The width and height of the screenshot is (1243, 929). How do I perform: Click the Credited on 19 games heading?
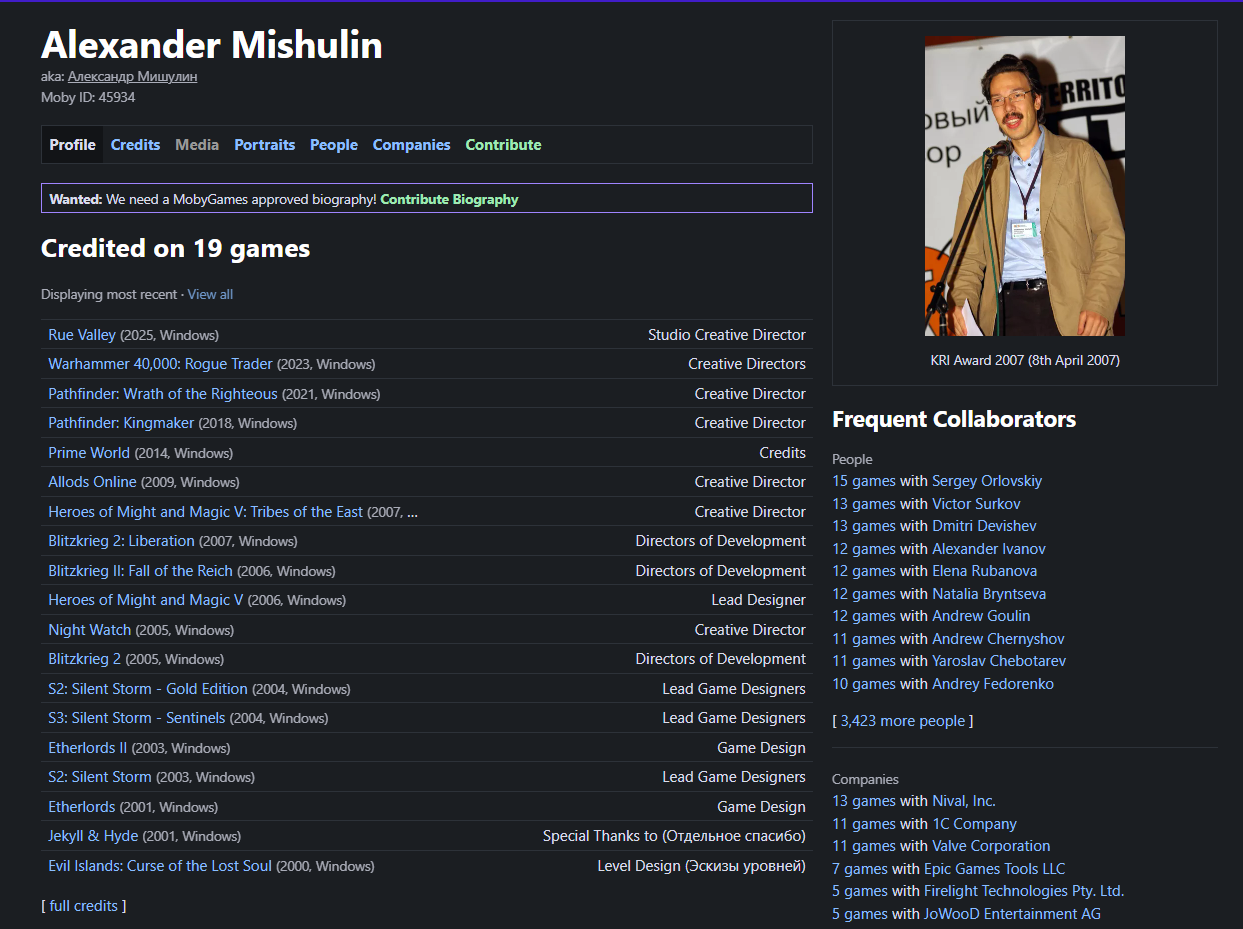click(x=175, y=248)
